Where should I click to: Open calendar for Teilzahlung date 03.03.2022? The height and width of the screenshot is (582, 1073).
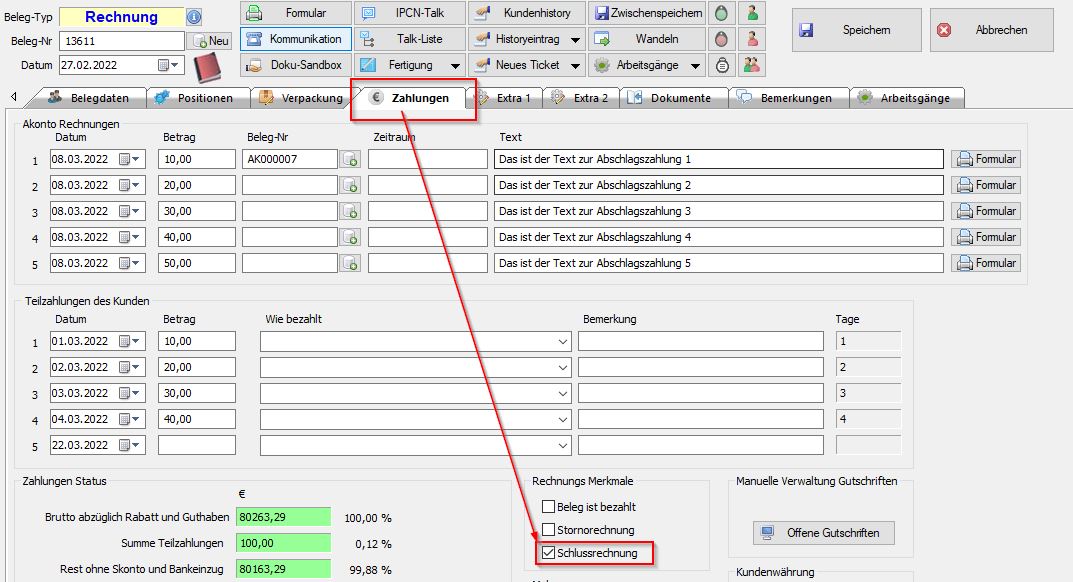129,394
